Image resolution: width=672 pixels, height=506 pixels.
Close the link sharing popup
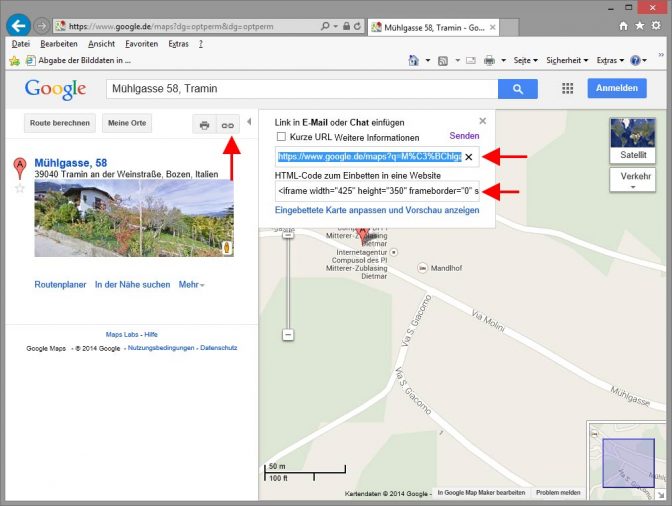pos(483,121)
